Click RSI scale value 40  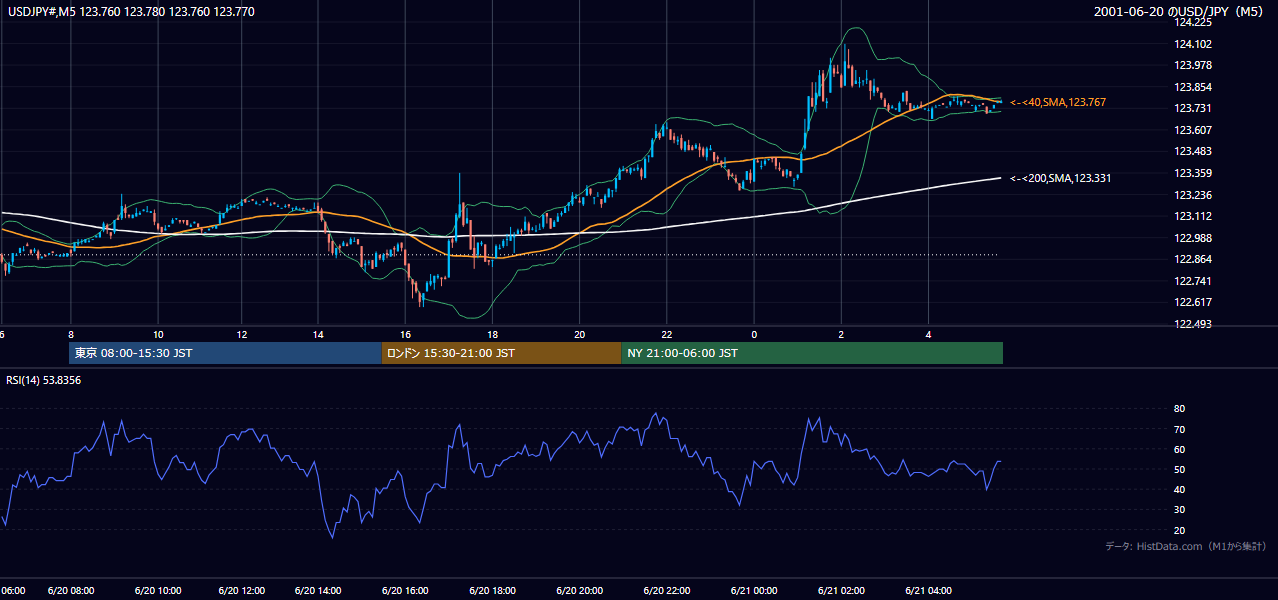tap(1180, 489)
